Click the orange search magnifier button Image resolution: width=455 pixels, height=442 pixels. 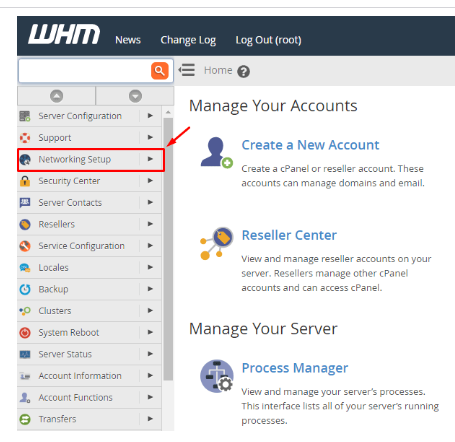pos(160,71)
